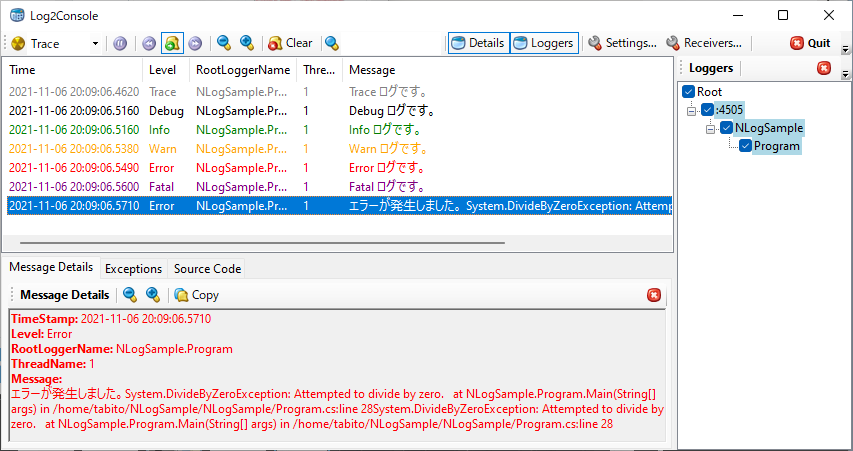The height and width of the screenshot is (451, 853).
Task: Select the Fatal ログです。 log row
Action: [339, 187]
